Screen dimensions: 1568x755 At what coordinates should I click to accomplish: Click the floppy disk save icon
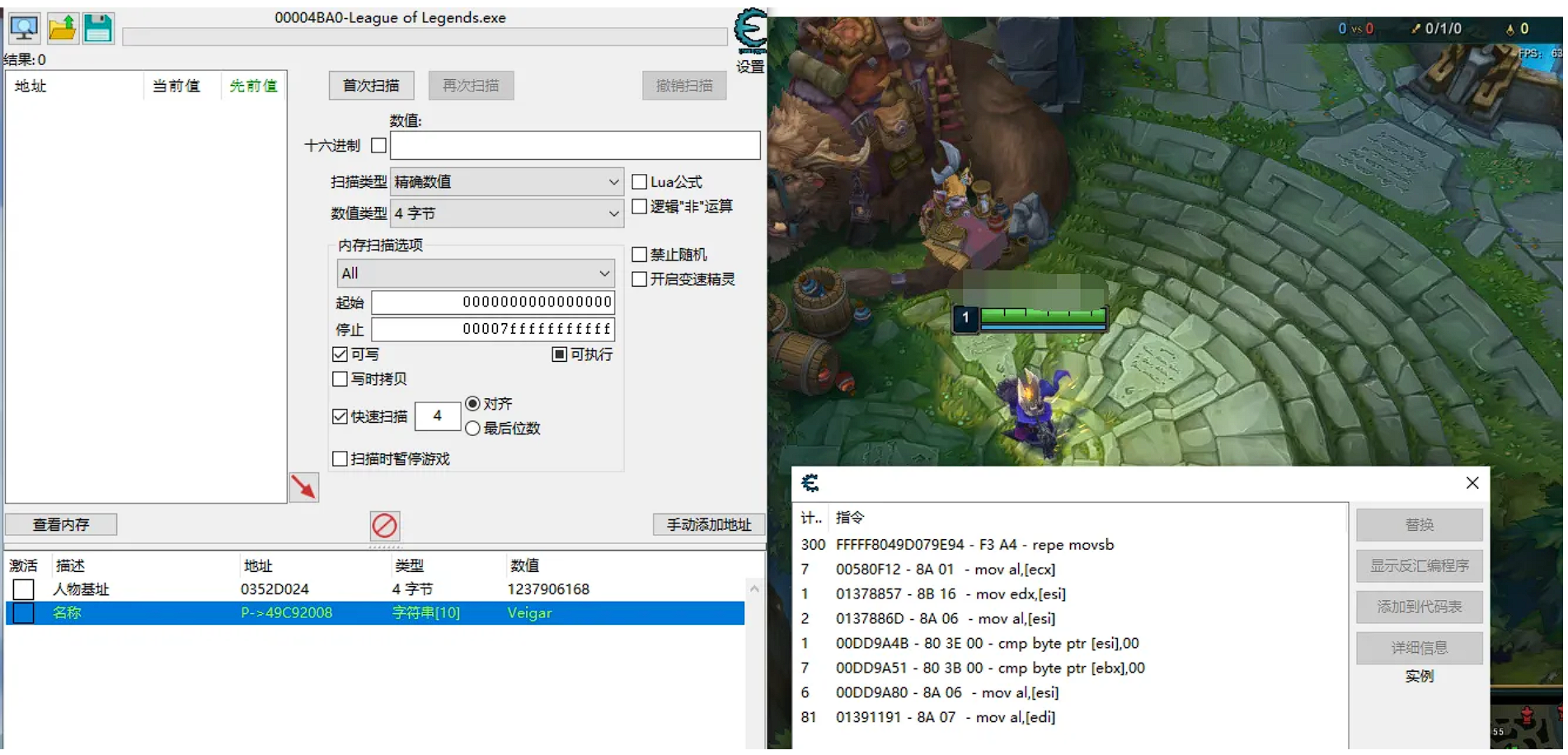(98, 29)
